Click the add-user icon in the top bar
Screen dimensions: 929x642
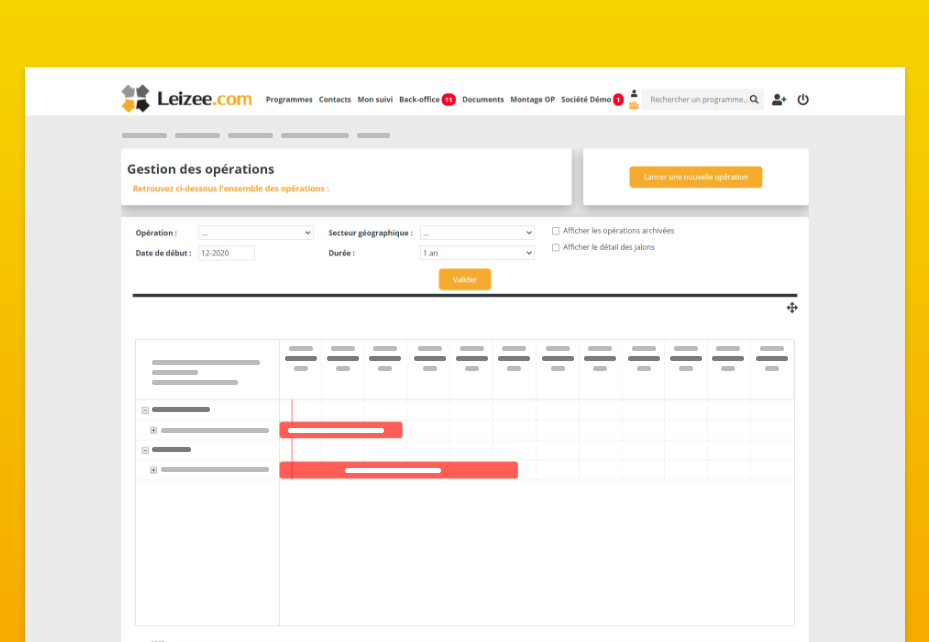point(779,99)
